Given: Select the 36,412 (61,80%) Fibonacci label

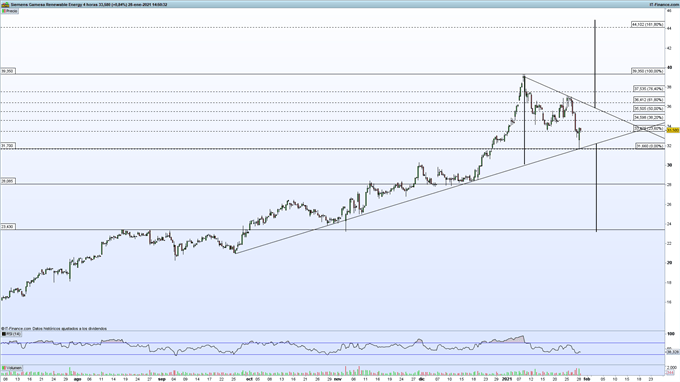Looking at the screenshot, I should (648, 100).
